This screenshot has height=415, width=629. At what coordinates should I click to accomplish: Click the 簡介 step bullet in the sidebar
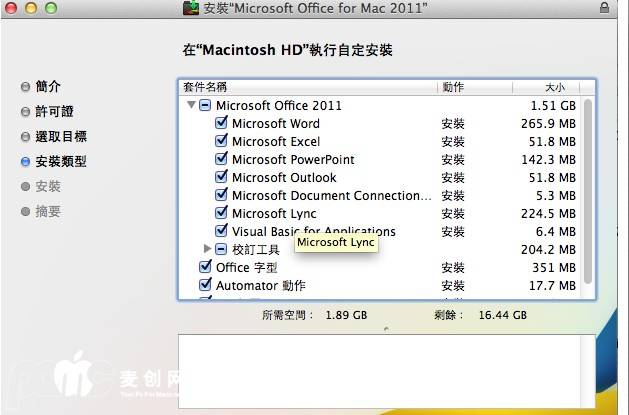pos(26,87)
